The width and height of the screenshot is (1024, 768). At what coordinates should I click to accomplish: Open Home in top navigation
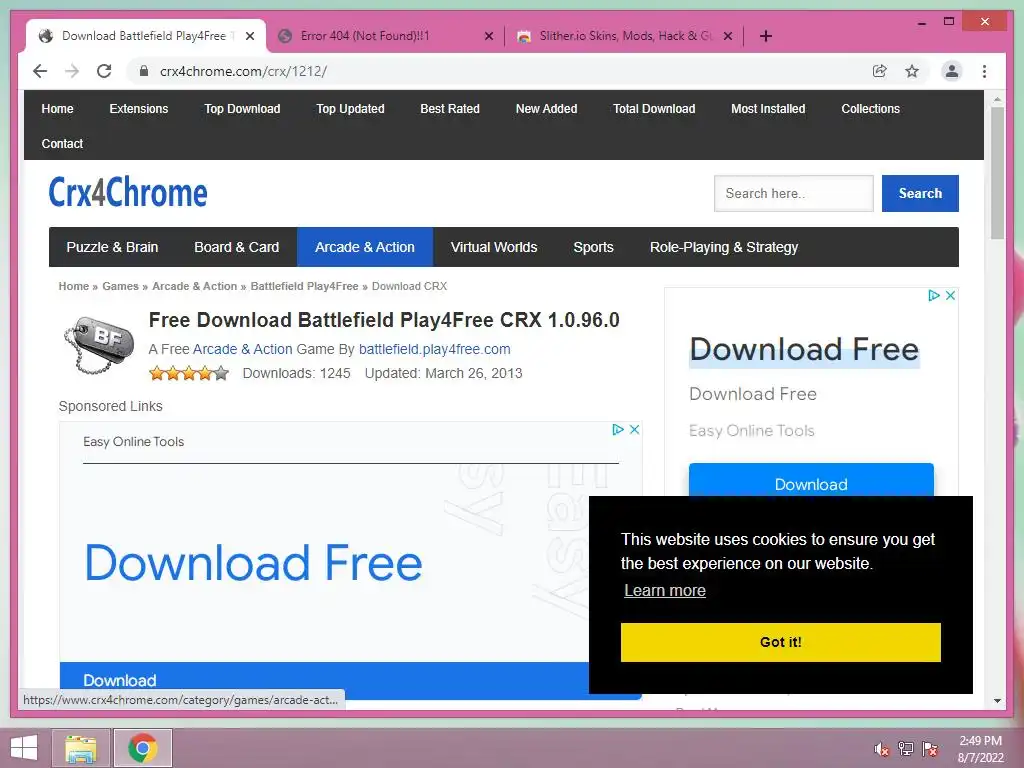tap(57, 109)
